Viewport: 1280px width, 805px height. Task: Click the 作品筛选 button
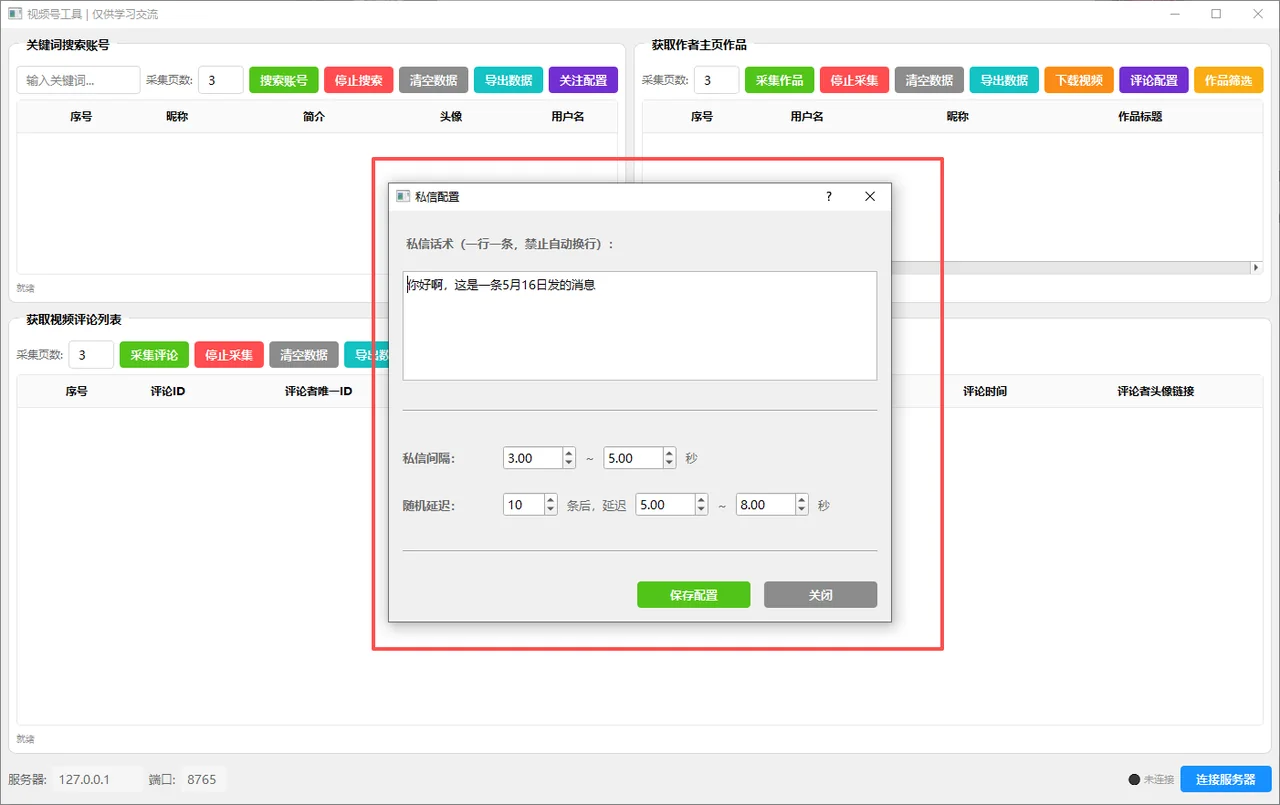(1229, 80)
